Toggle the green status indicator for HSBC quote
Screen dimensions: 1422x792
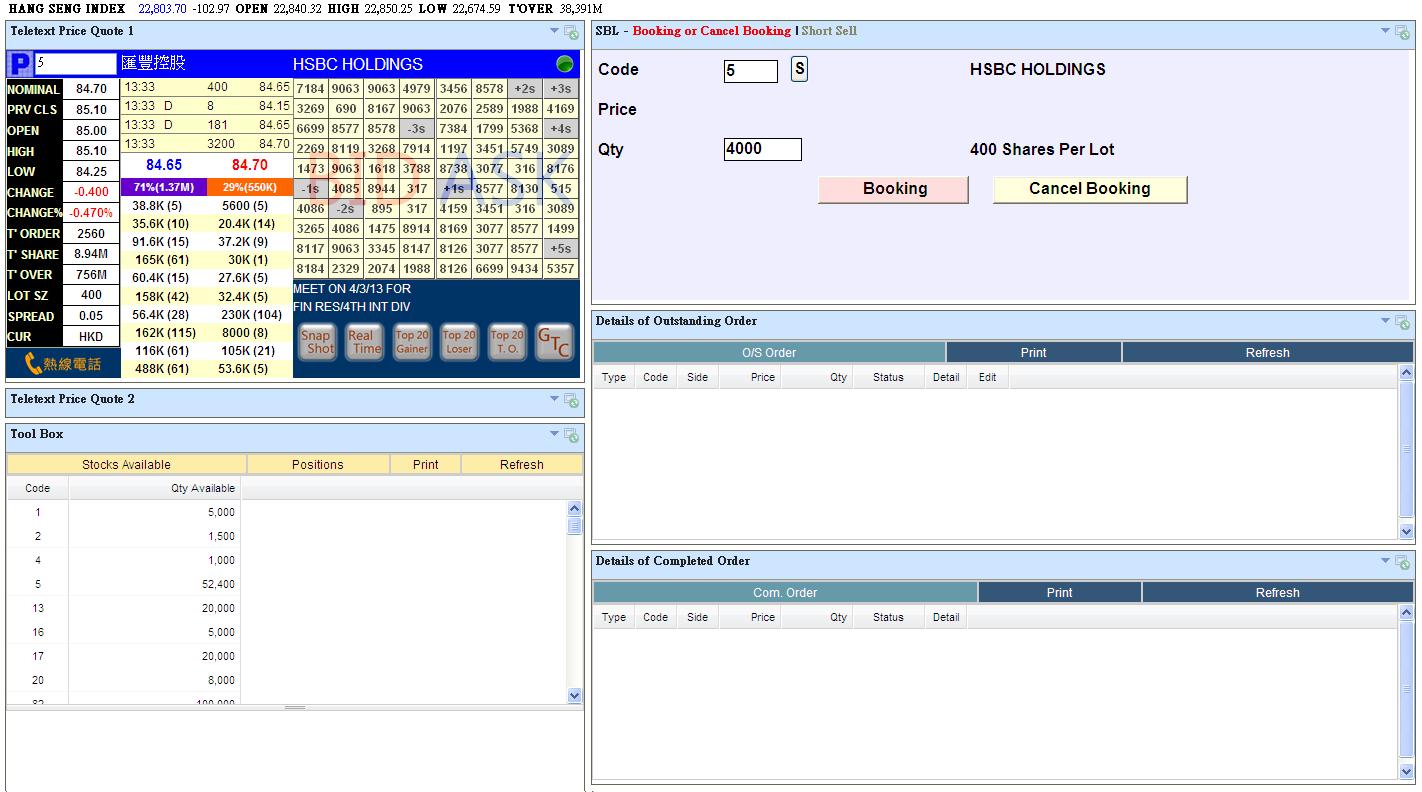tap(564, 64)
